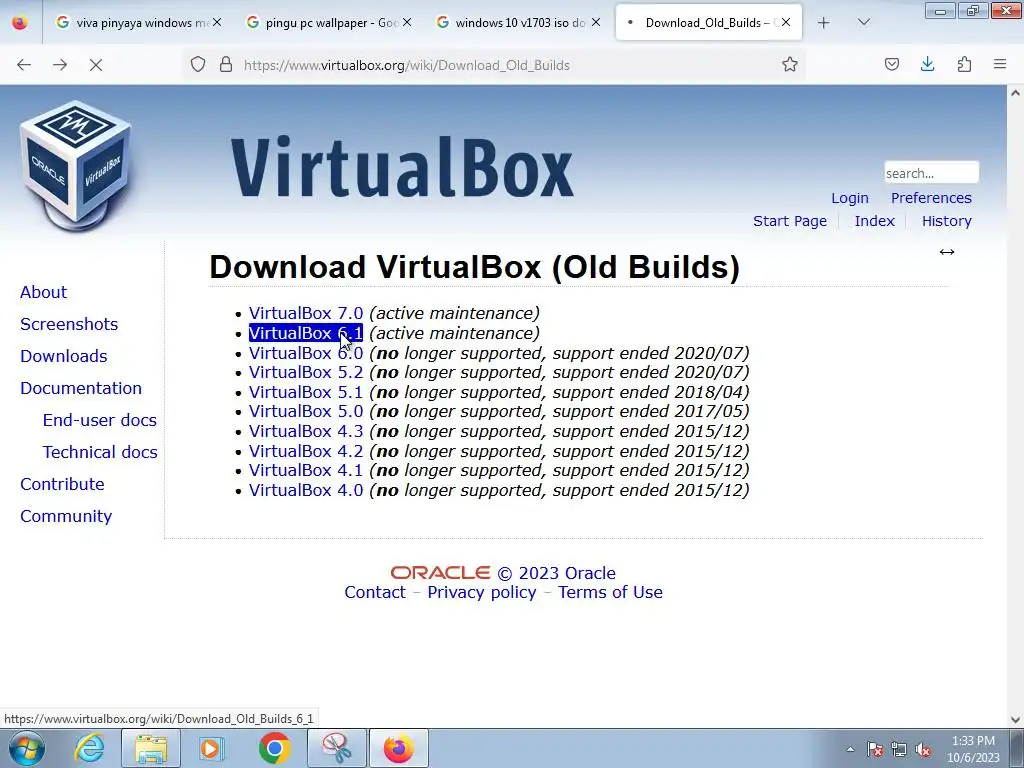Close the windows 10 v1703 iso tab
The image size is (1024, 768).
(596, 23)
